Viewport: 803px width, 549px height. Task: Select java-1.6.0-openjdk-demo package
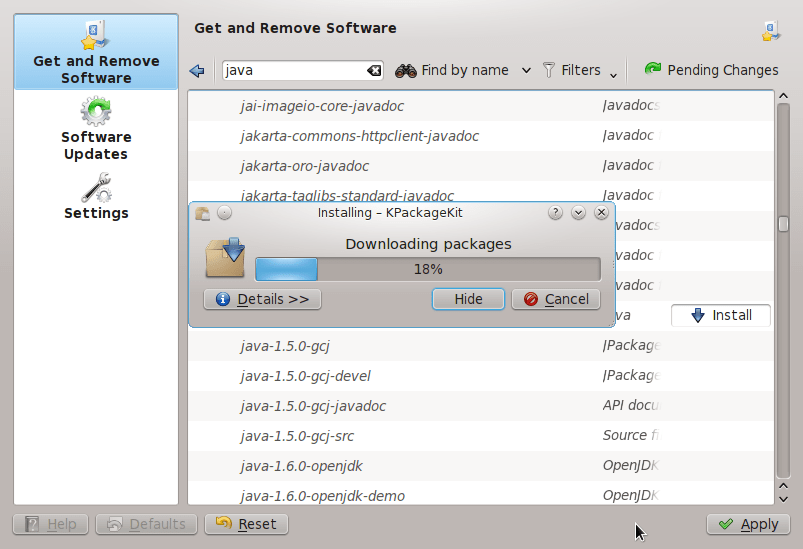pos(480,493)
